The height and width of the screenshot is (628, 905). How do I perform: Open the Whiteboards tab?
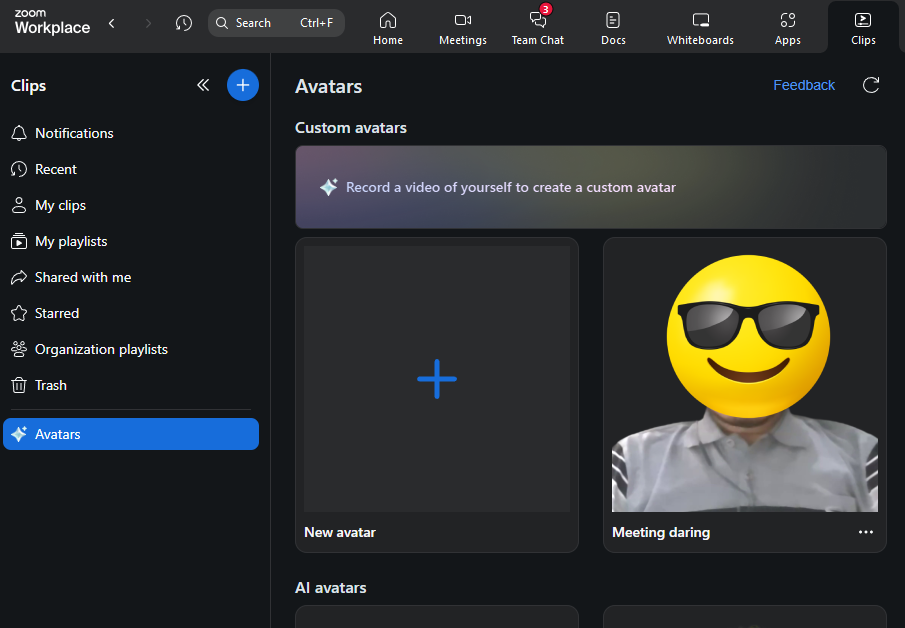click(x=700, y=27)
